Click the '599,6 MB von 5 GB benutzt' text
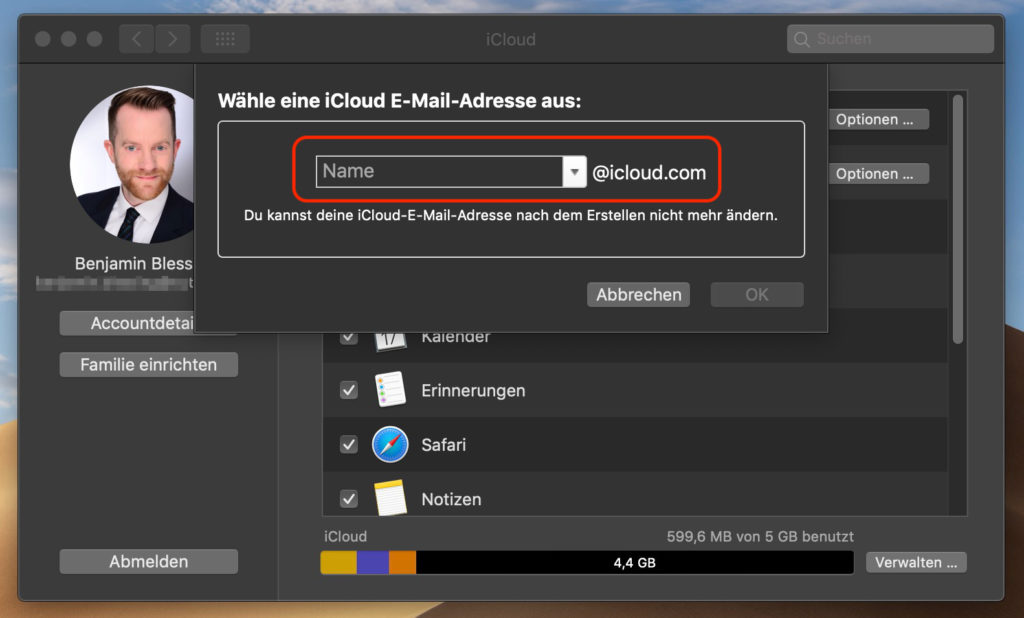This screenshot has height=618, width=1024. click(760, 536)
